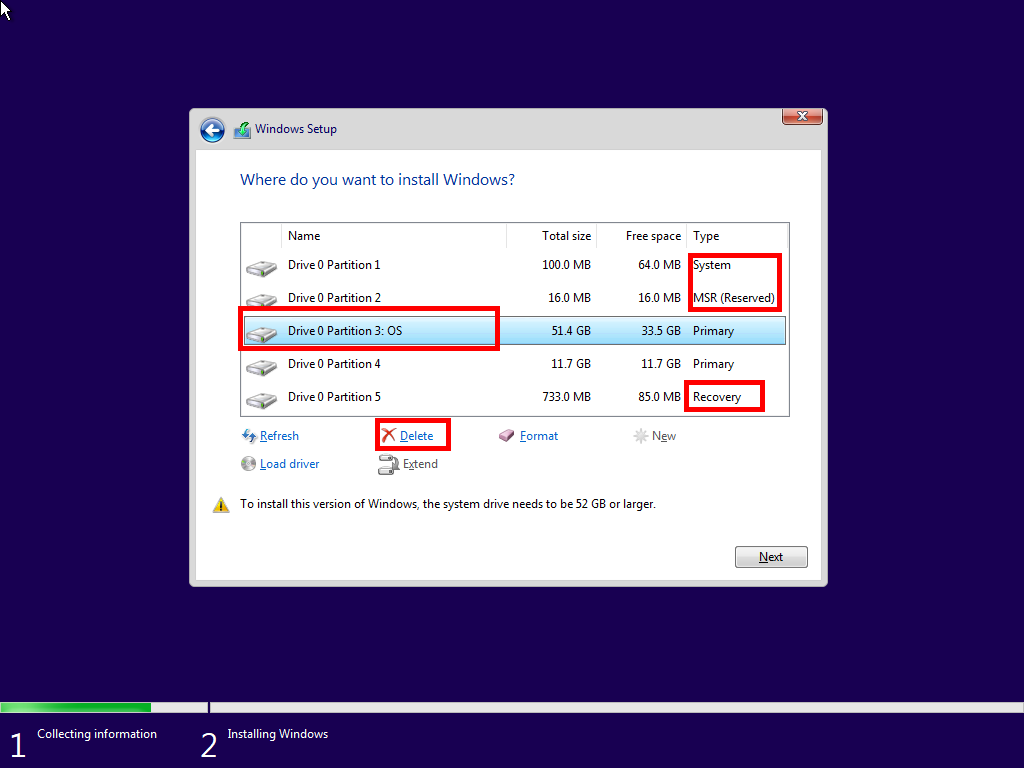The width and height of the screenshot is (1024, 768).
Task: Open the Load driver link
Action: 289,464
